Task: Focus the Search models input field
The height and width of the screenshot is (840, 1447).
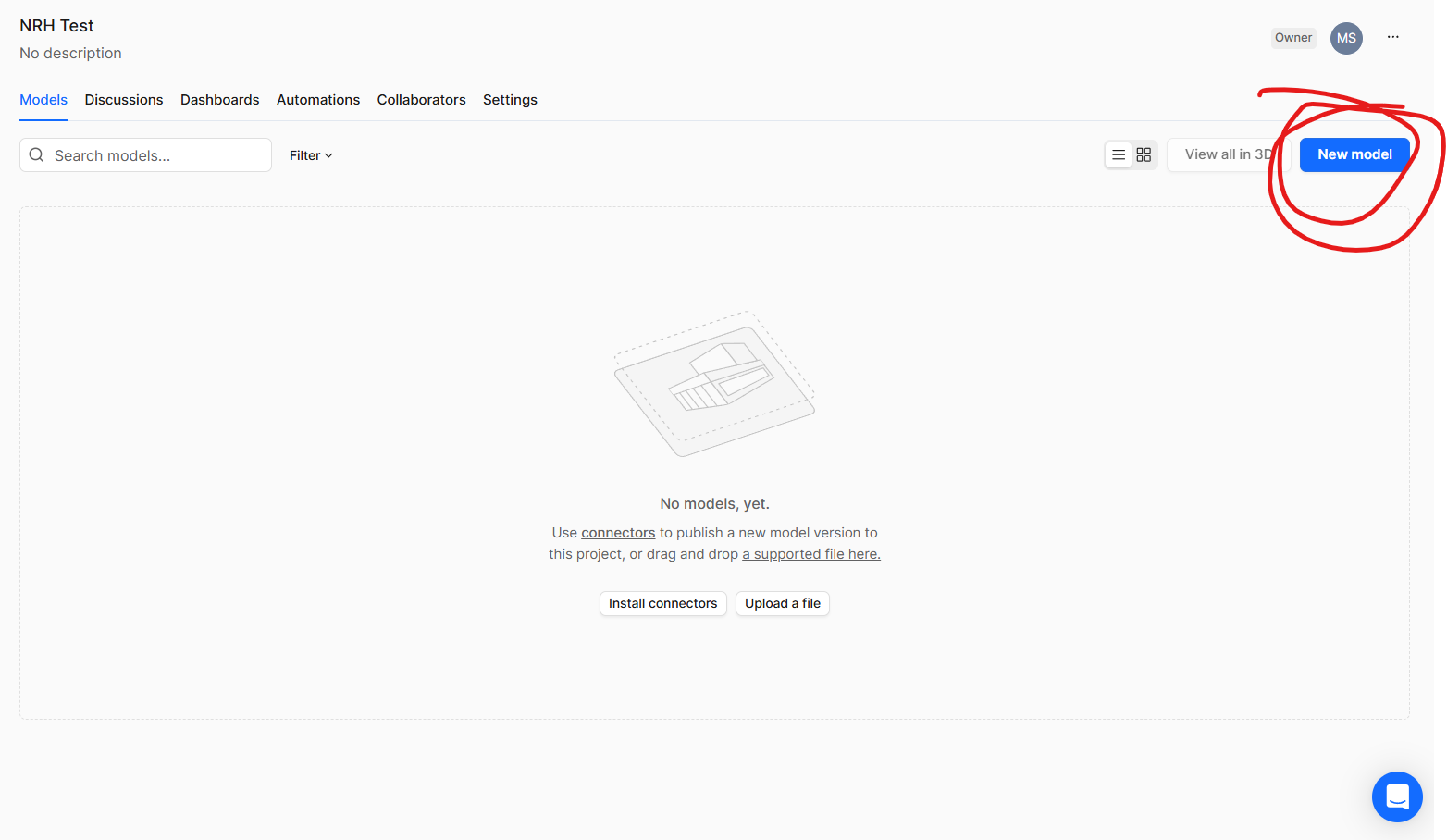Action: [157, 155]
